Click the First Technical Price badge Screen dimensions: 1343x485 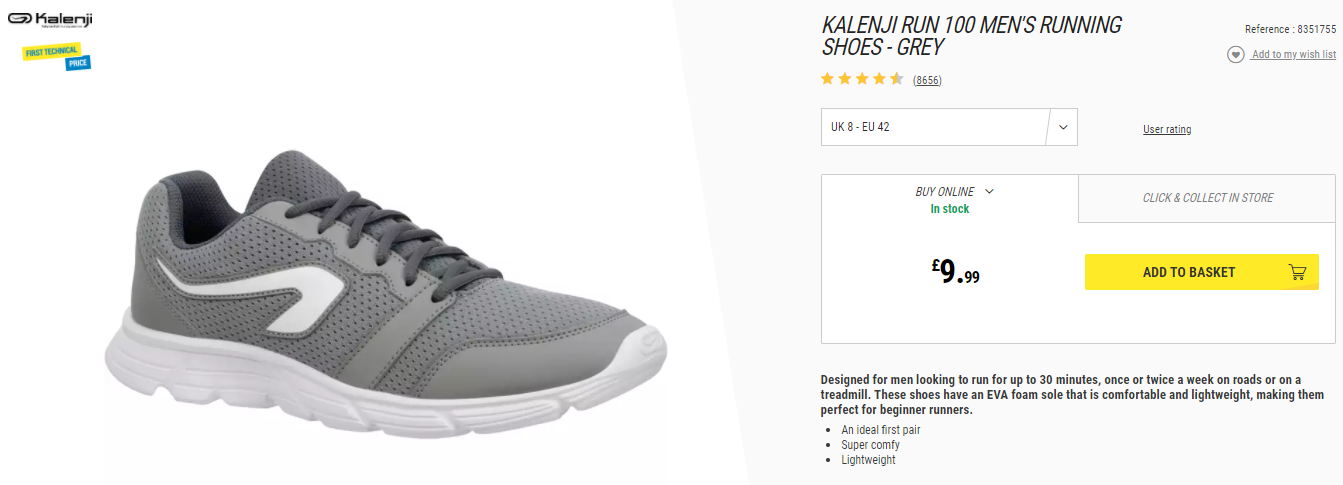[x=57, y=57]
